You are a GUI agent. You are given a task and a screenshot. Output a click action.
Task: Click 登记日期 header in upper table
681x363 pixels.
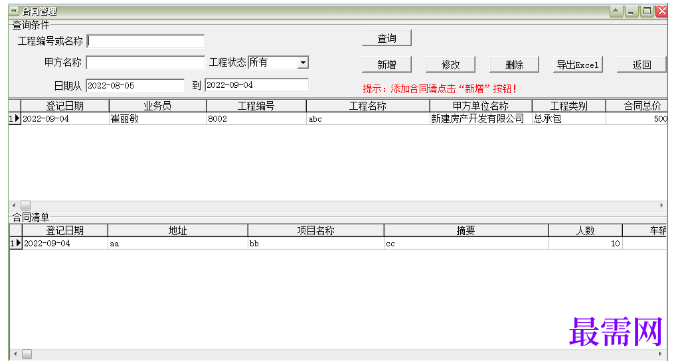pyautogui.click(x=65, y=106)
